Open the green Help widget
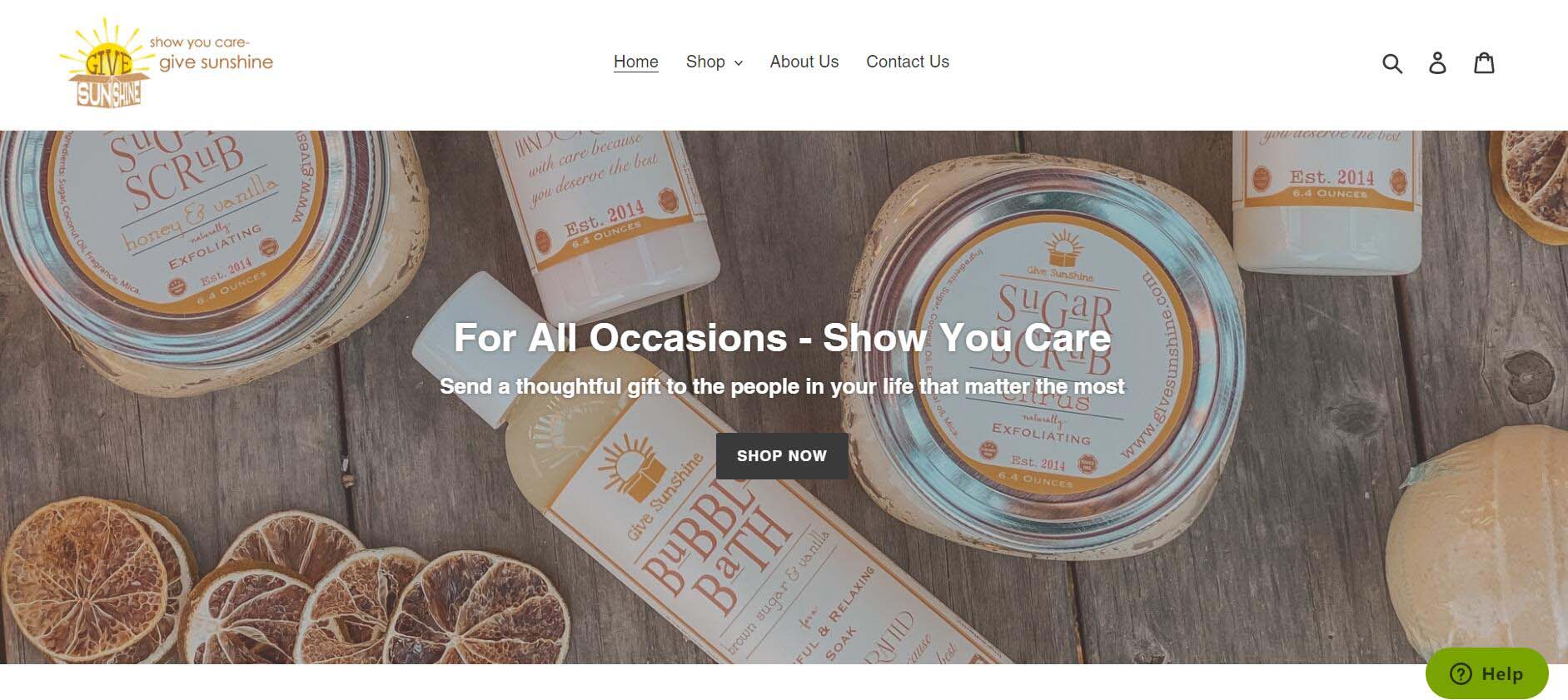The image size is (1568, 700). click(x=1486, y=673)
